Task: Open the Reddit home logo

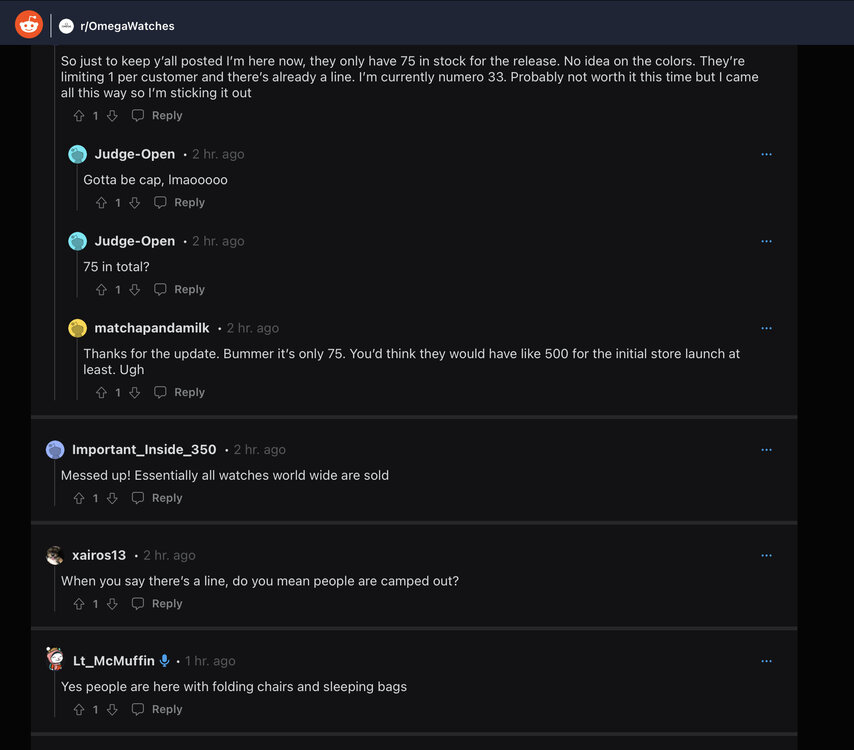Action: pos(29,24)
